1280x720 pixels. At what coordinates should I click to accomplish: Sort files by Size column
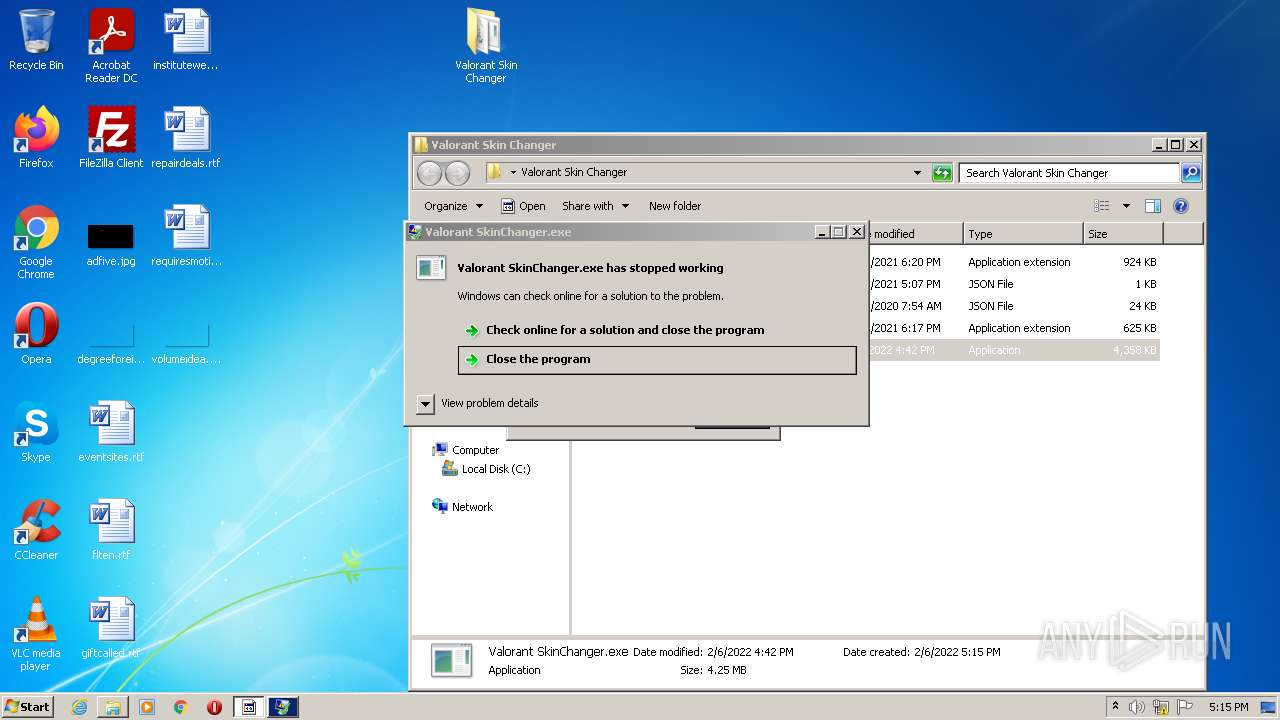[1123, 234]
